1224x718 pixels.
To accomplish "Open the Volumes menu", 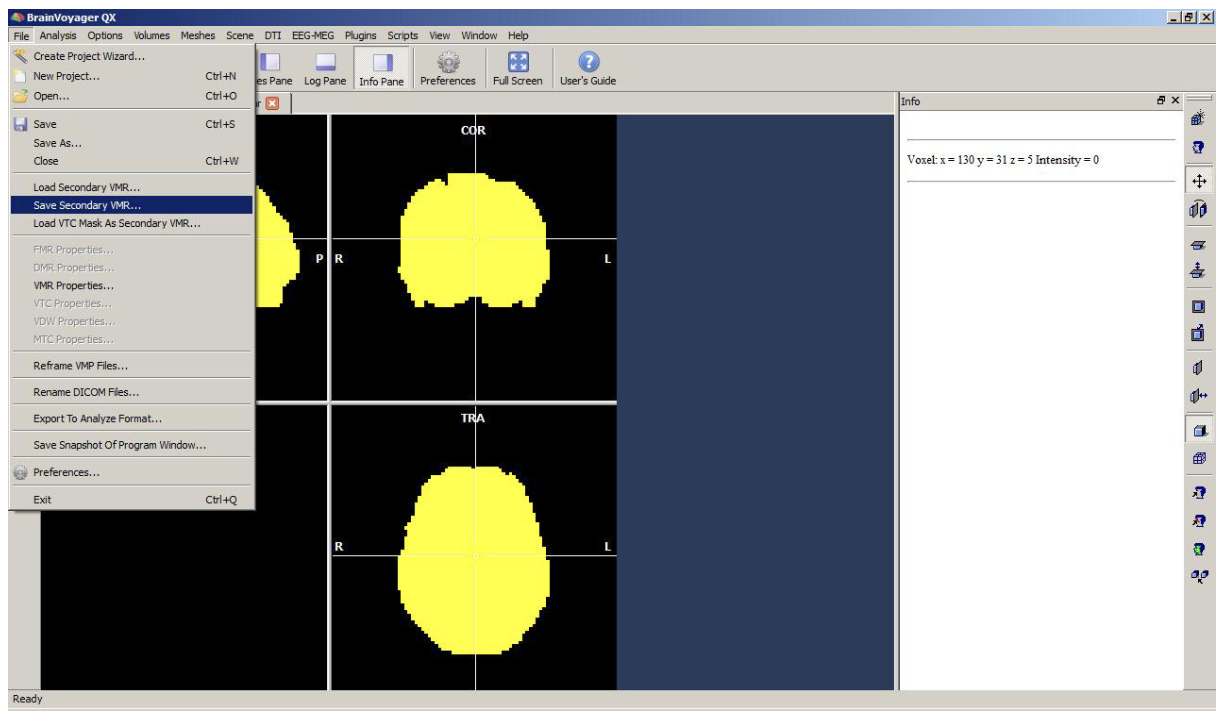I will click(x=152, y=35).
